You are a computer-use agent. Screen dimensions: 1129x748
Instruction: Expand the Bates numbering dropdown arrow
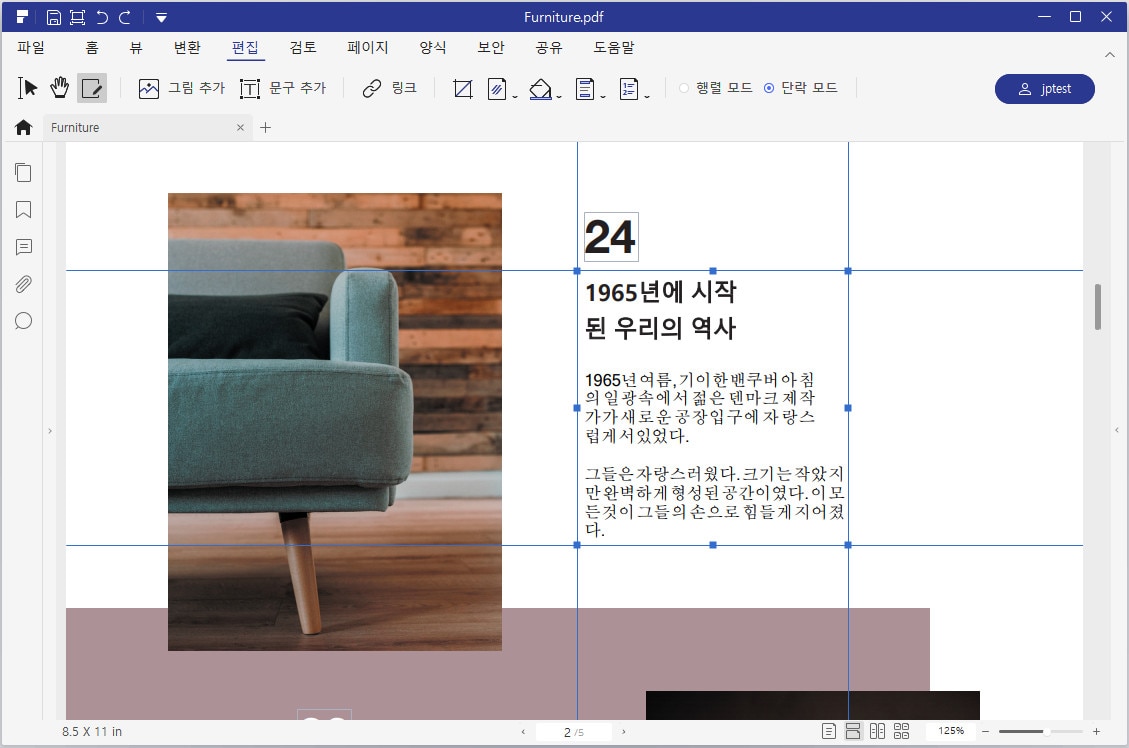pyautogui.click(x=647, y=96)
